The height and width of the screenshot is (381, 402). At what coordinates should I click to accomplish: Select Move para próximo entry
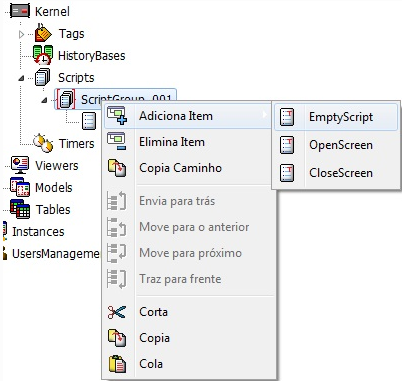click(x=189, y=253)
